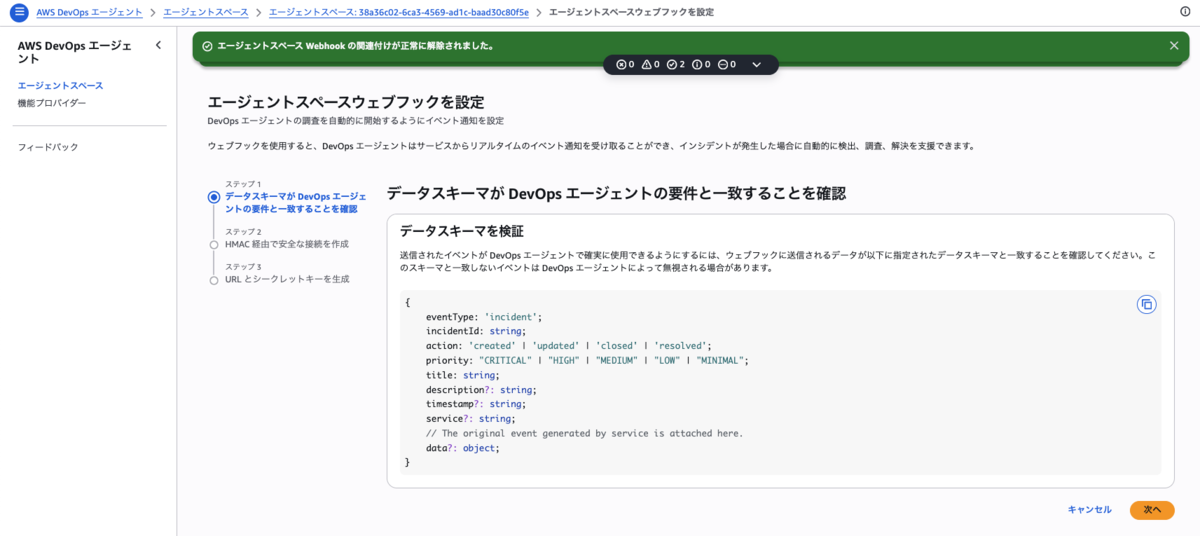Open 機能プロバイダー in the sidebar
This screenshot has width=1200, height=536.
[52, 103]
